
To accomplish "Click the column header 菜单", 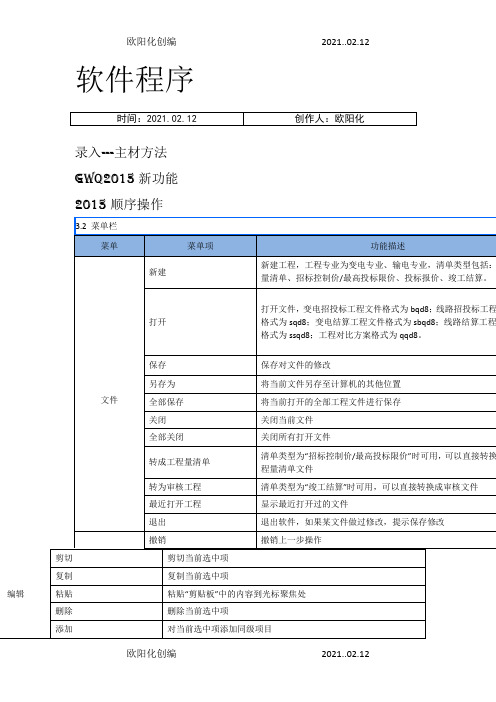I will [x=109, y=246].
